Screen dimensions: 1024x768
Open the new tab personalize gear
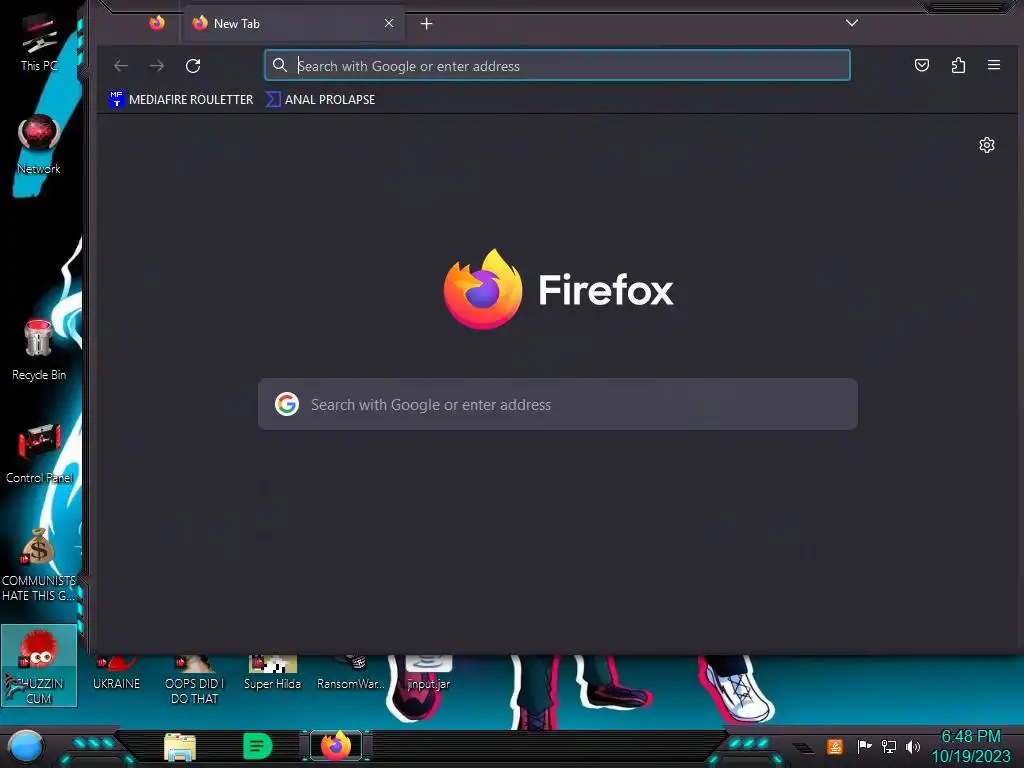987,145
